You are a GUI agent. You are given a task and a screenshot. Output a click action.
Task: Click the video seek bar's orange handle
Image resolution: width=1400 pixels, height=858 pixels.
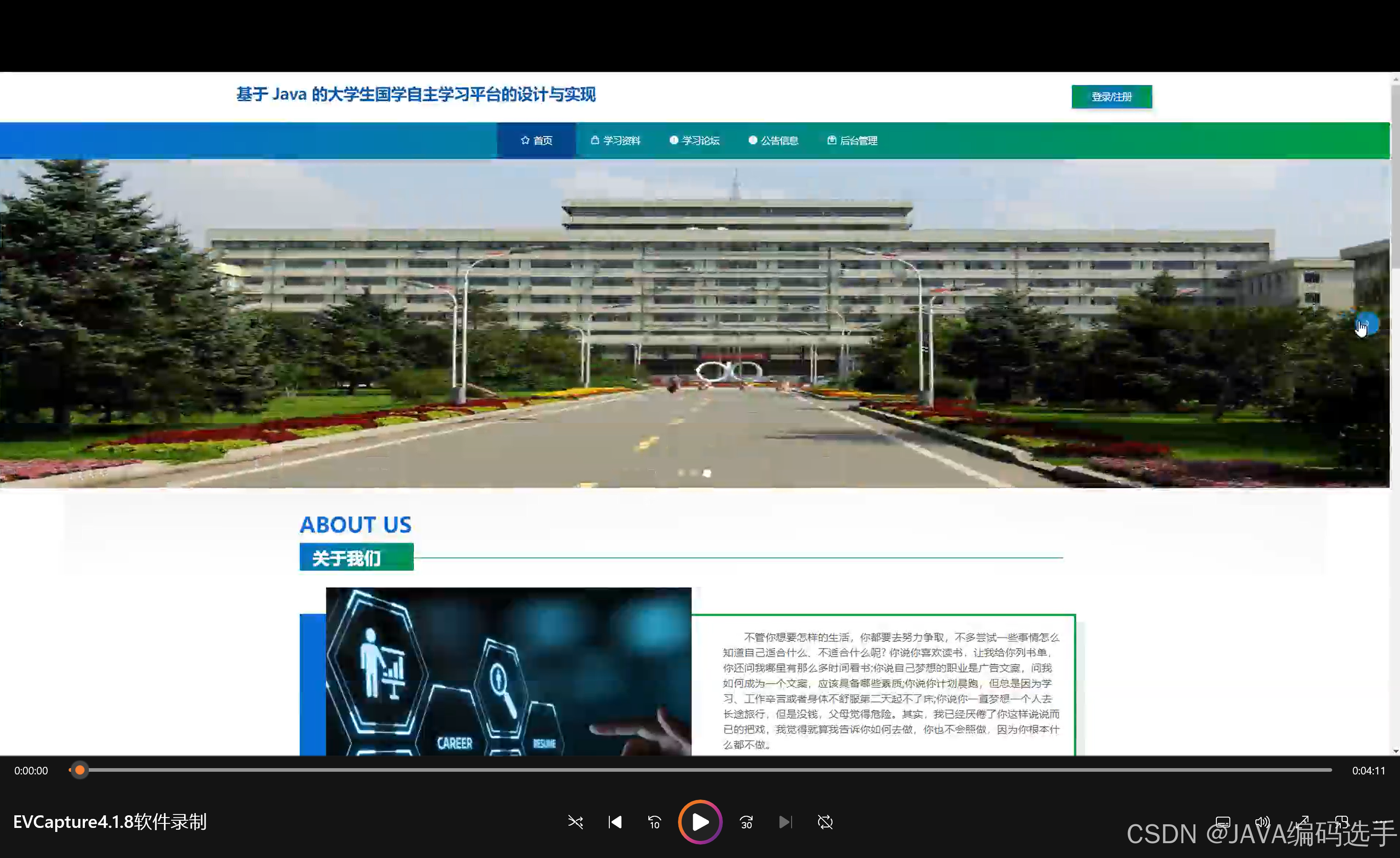click(x=79, y=770)
